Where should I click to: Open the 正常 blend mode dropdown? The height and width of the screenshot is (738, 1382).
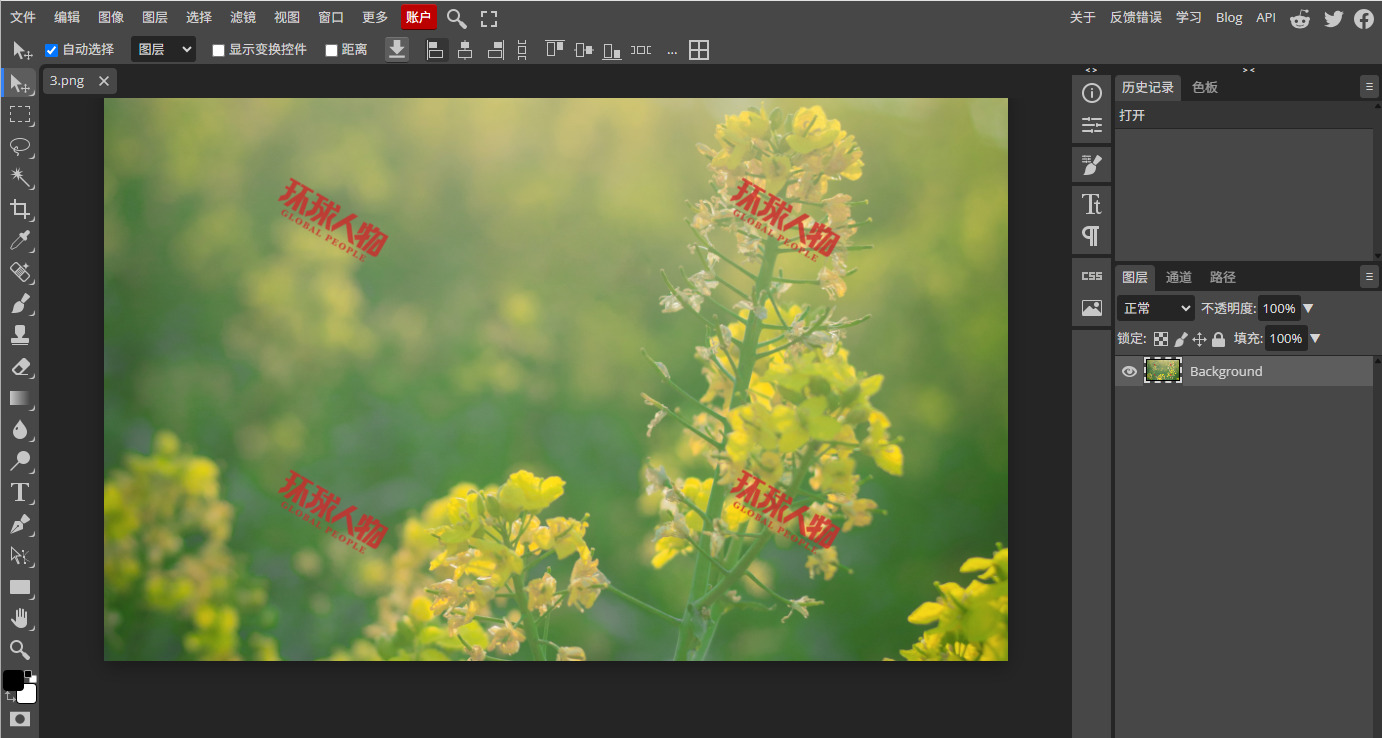1156,308
